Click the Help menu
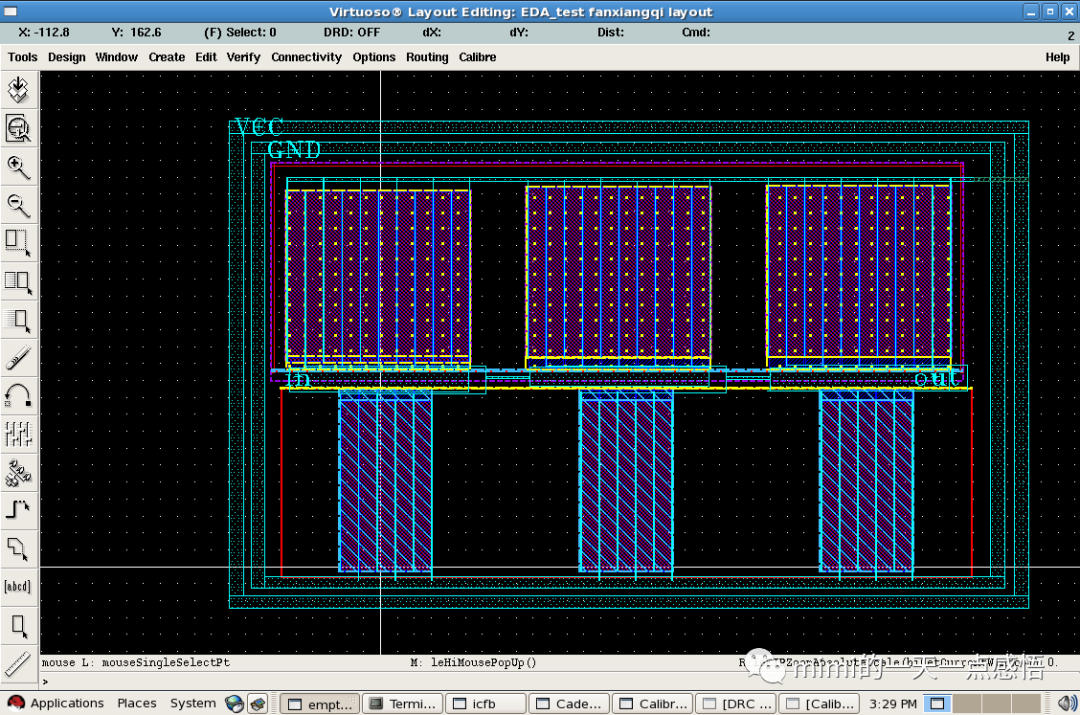1080x715 pixels. pos(1057,57)
